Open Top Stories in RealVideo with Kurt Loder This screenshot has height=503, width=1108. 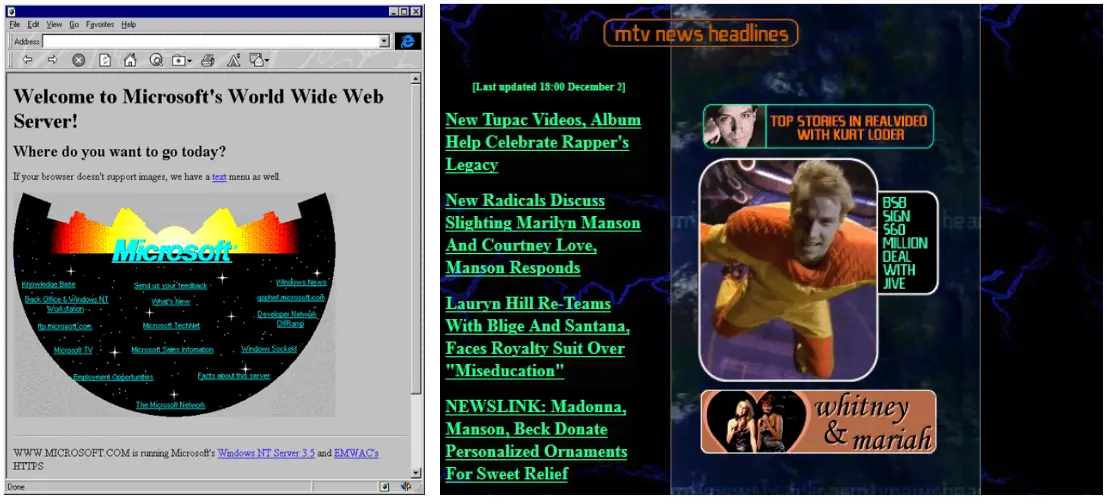(x=818, y=126)
